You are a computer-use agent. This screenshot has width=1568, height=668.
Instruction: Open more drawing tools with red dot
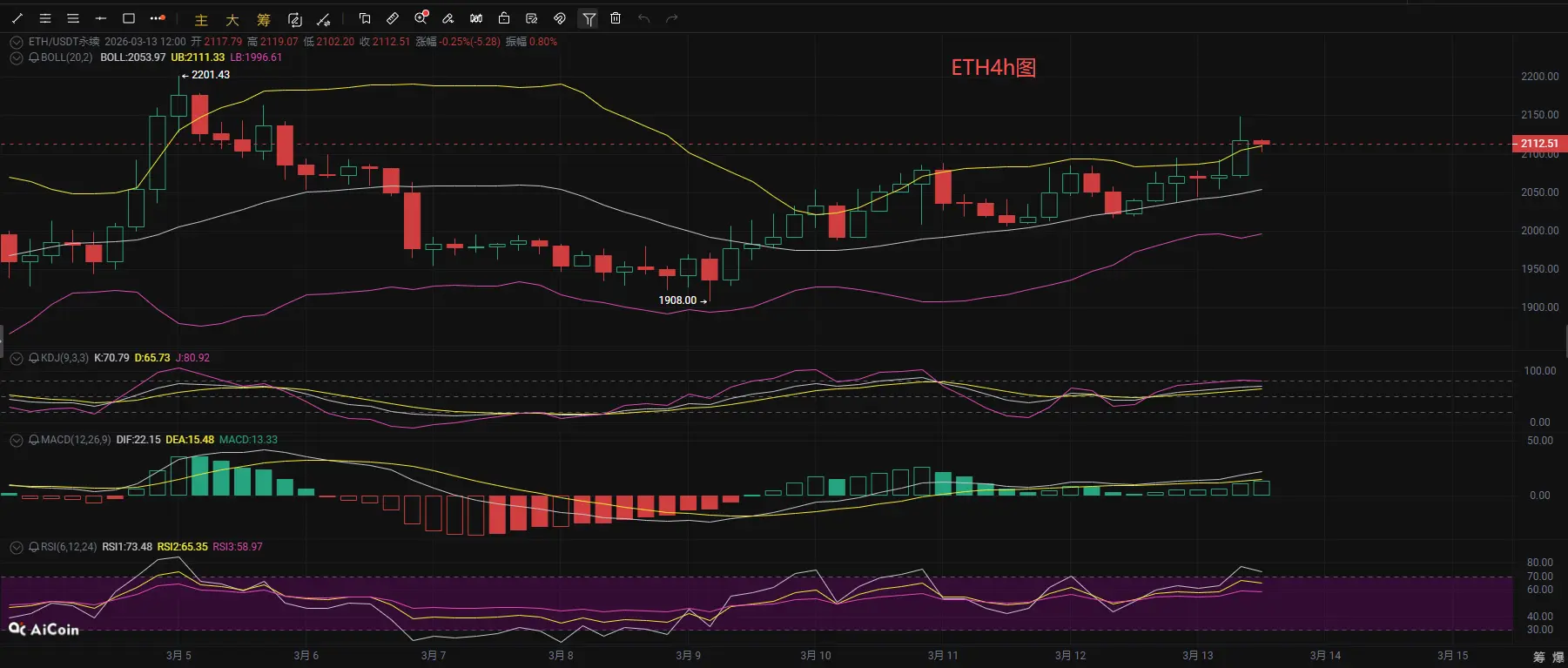point(158,18)
